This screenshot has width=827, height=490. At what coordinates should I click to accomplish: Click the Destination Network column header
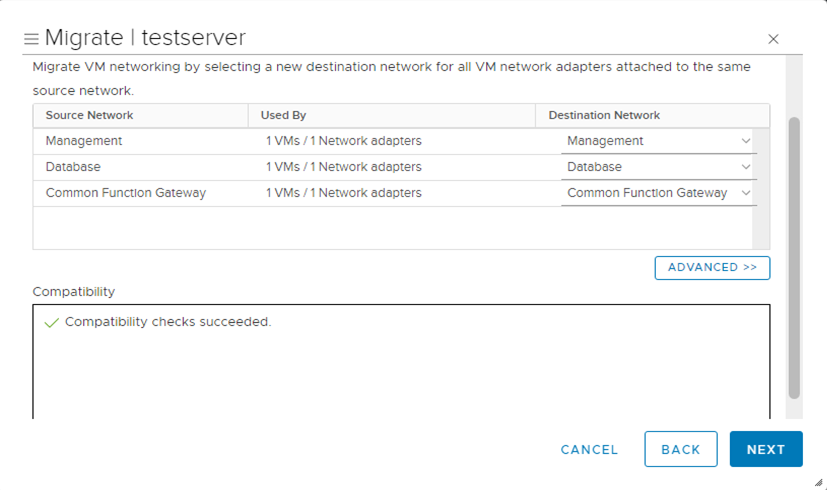[604, 115]
